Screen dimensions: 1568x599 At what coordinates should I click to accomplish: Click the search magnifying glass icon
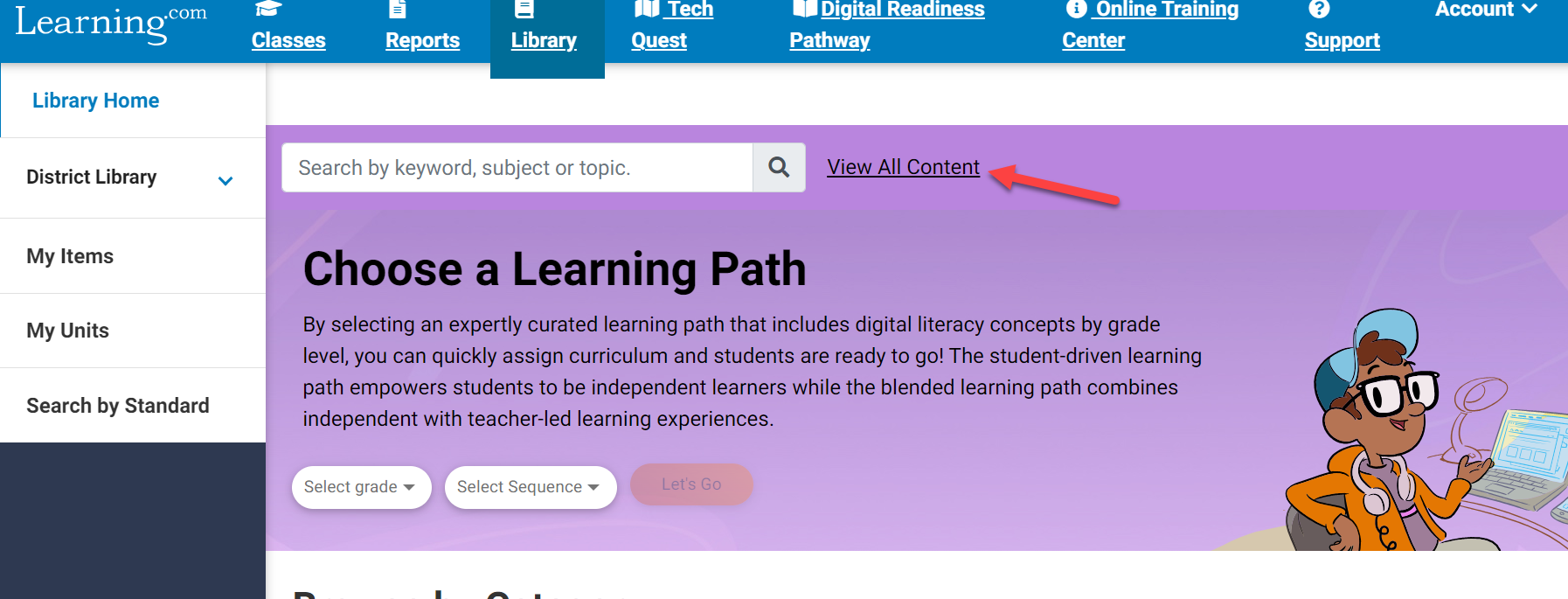778,167
